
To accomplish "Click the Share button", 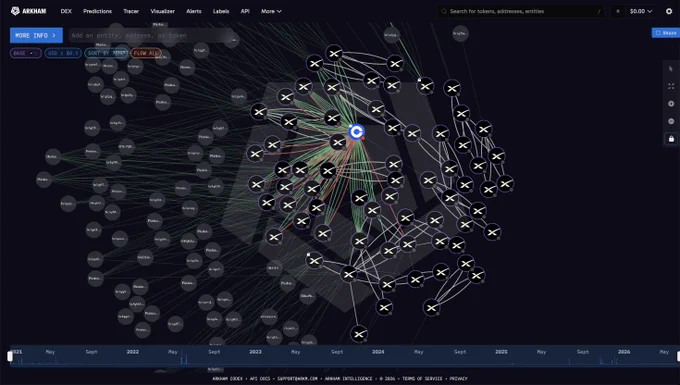I will click(666, 33).
